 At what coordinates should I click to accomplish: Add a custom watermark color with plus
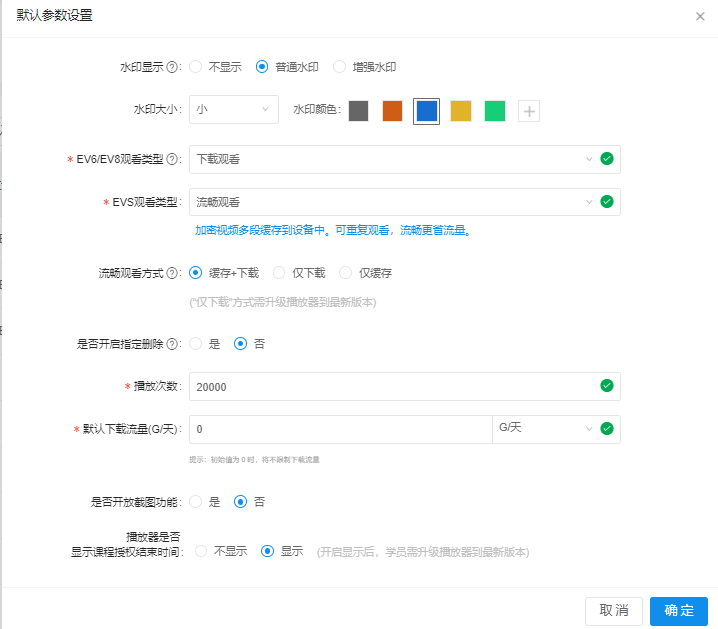529,111
